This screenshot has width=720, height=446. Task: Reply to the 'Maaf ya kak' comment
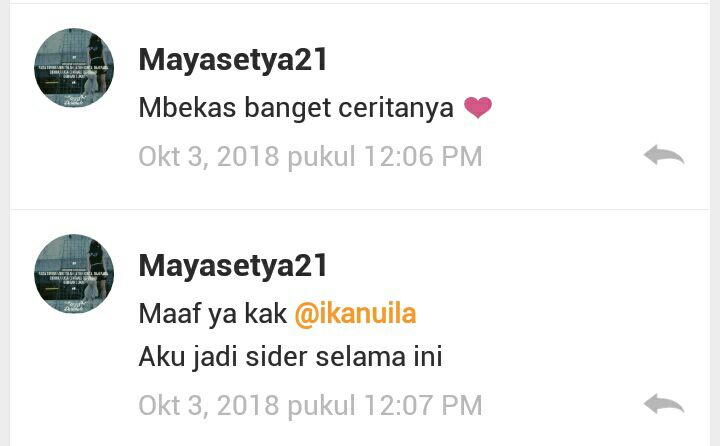[664, 404]
